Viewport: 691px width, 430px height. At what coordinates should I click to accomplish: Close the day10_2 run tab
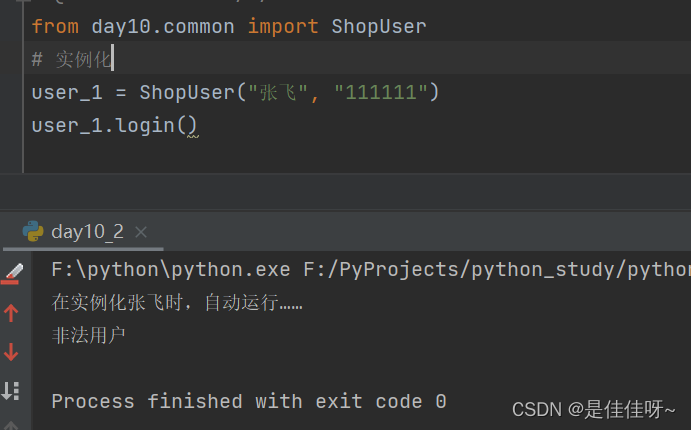[141, 232]
